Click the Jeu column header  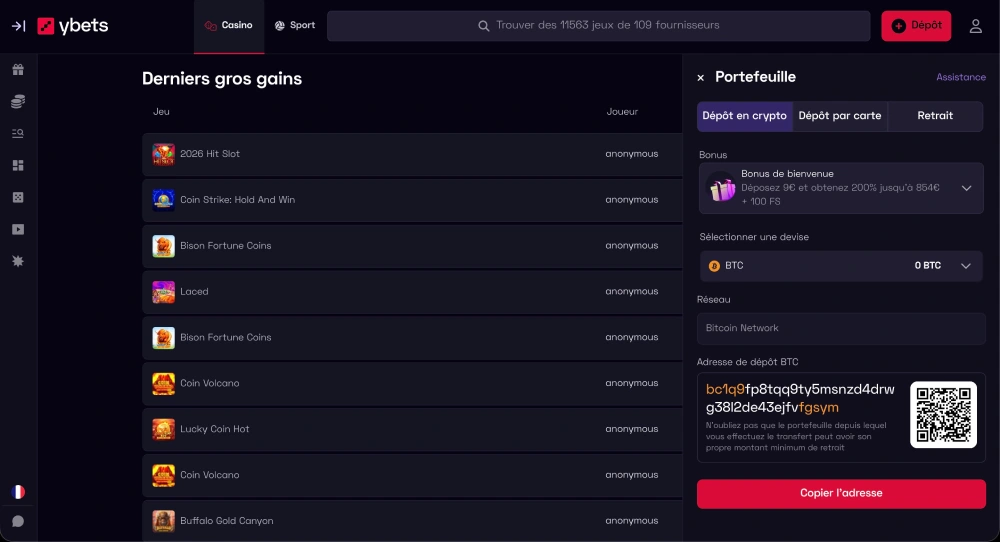161,112
